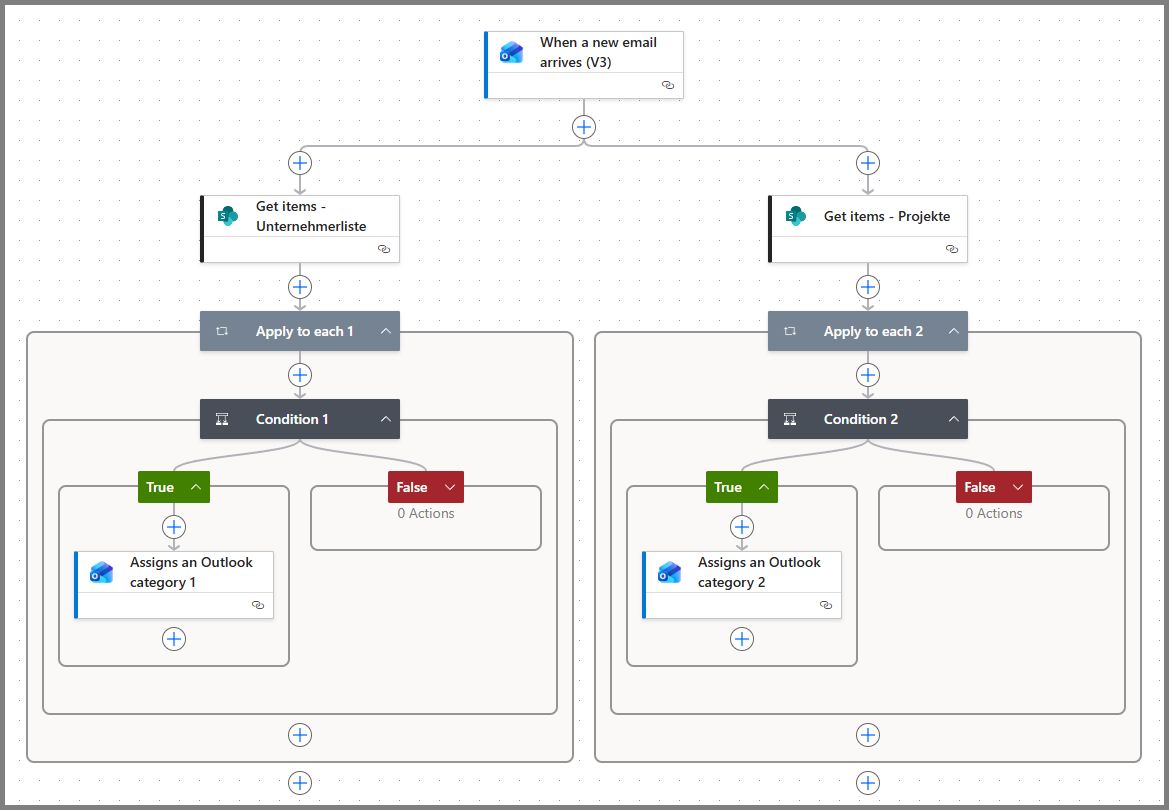Add a step below the email trigger
Image resolution: width=1169 pixels, height=810 pixels.
(584, 127)
